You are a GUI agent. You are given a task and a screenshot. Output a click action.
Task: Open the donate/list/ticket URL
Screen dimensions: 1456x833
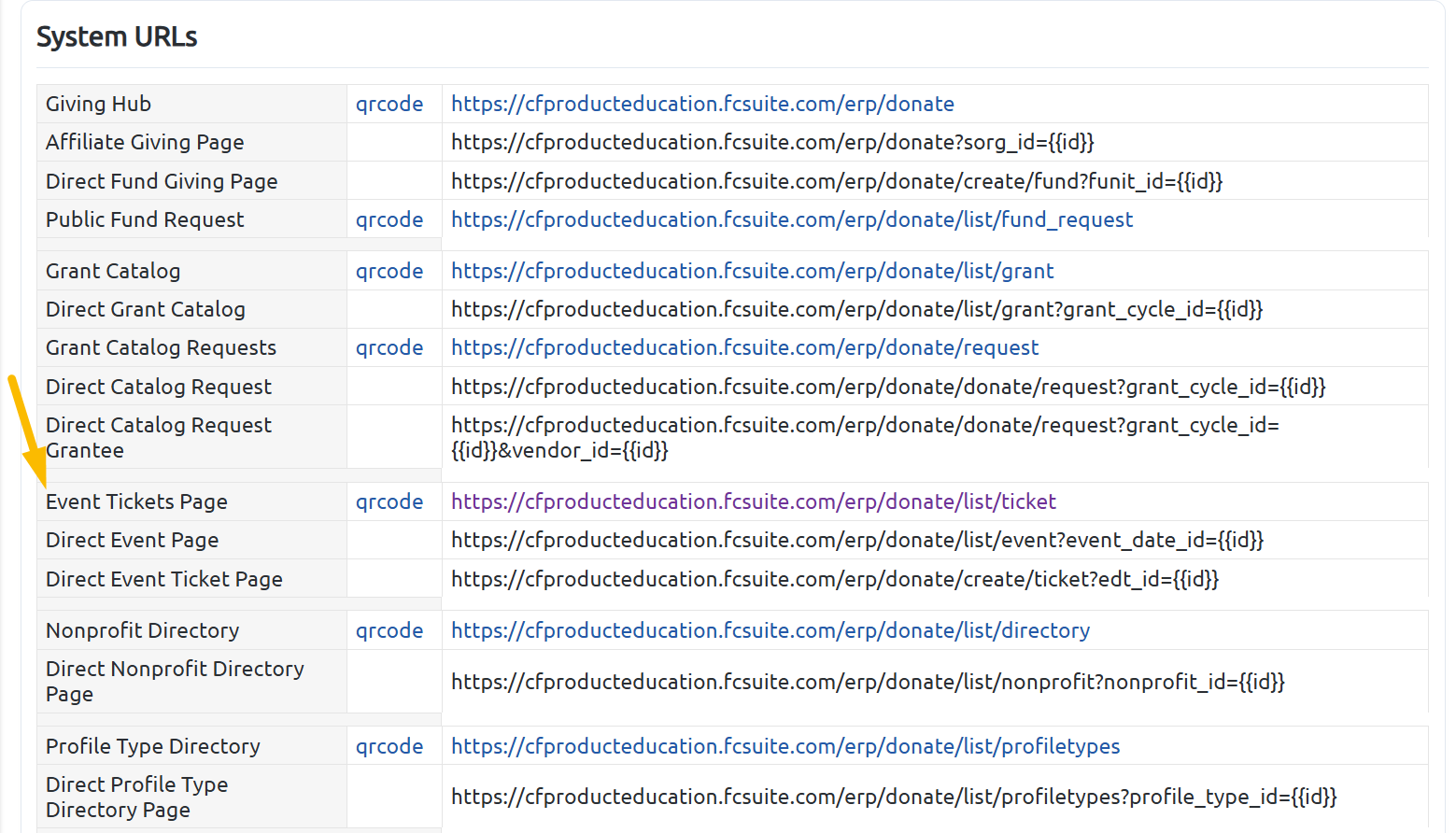pyautogui.click(x=754, y=501)
